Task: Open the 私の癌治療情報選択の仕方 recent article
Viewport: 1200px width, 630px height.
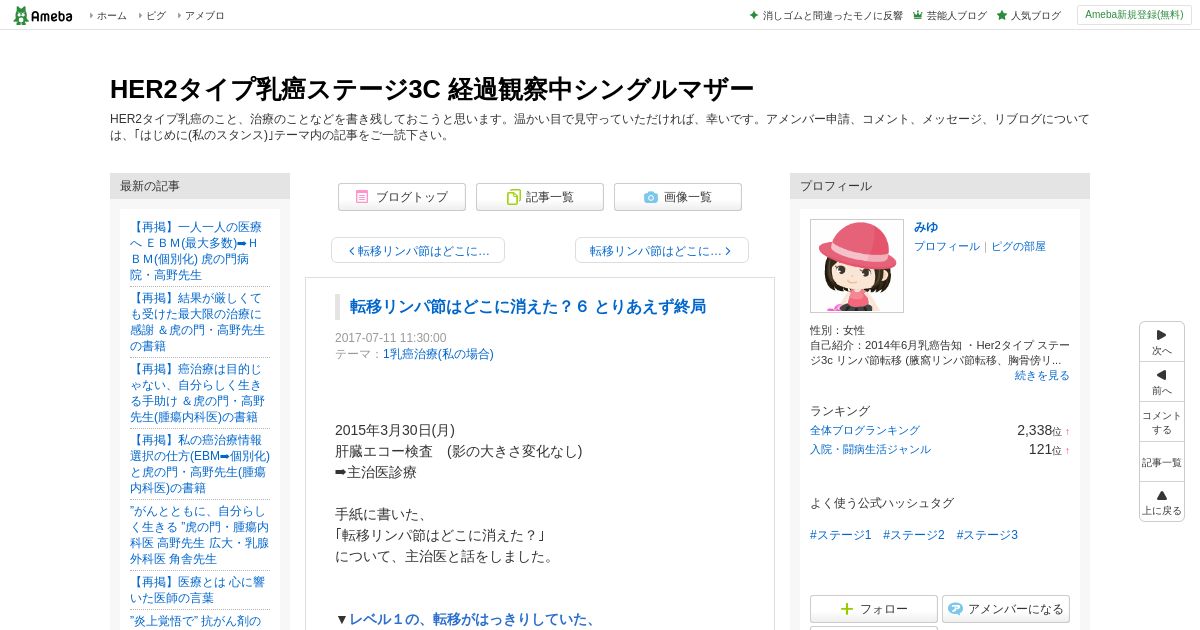Action: [x=199, y=464]
